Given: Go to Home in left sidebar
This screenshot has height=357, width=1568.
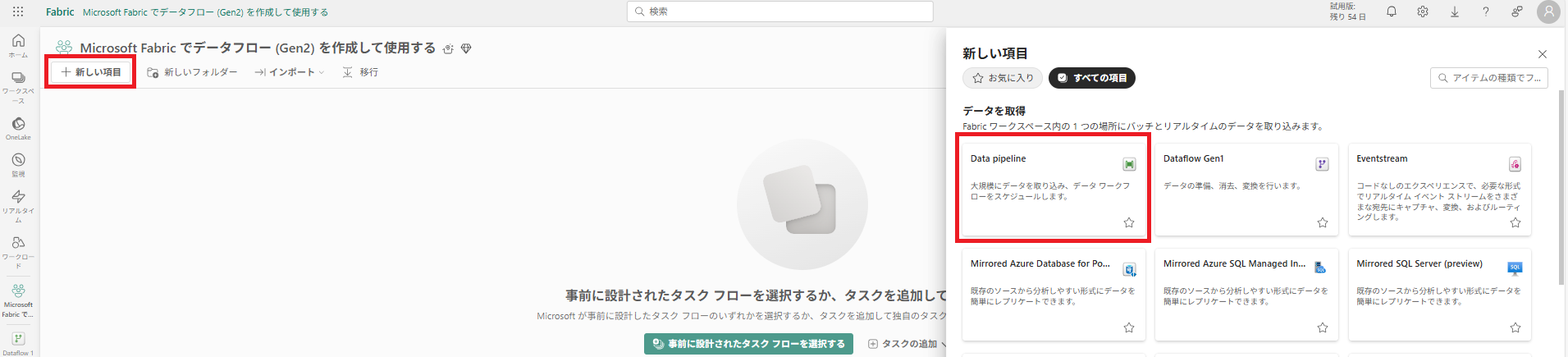Looking at the screenshot, I should point(18,46).
